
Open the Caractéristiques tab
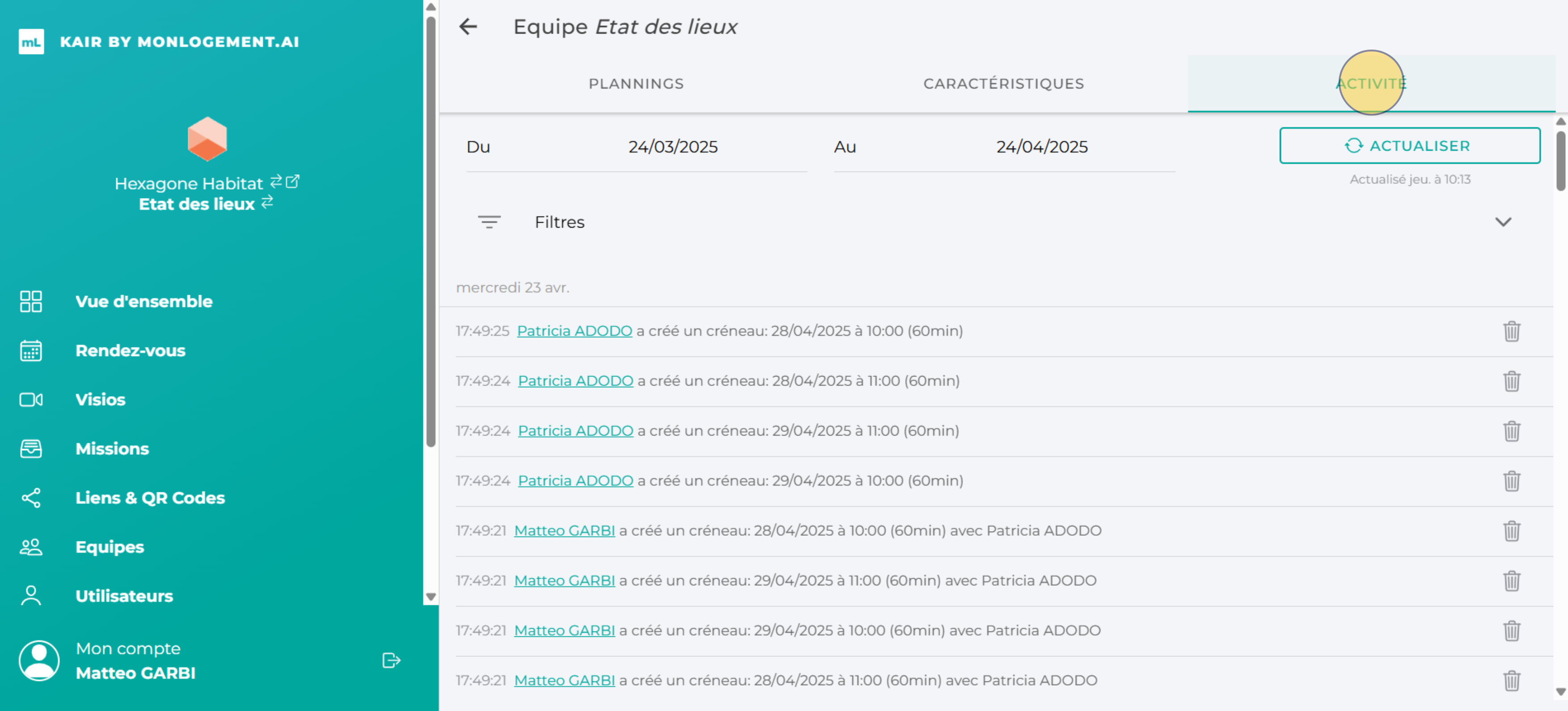tap(1003, 83)
